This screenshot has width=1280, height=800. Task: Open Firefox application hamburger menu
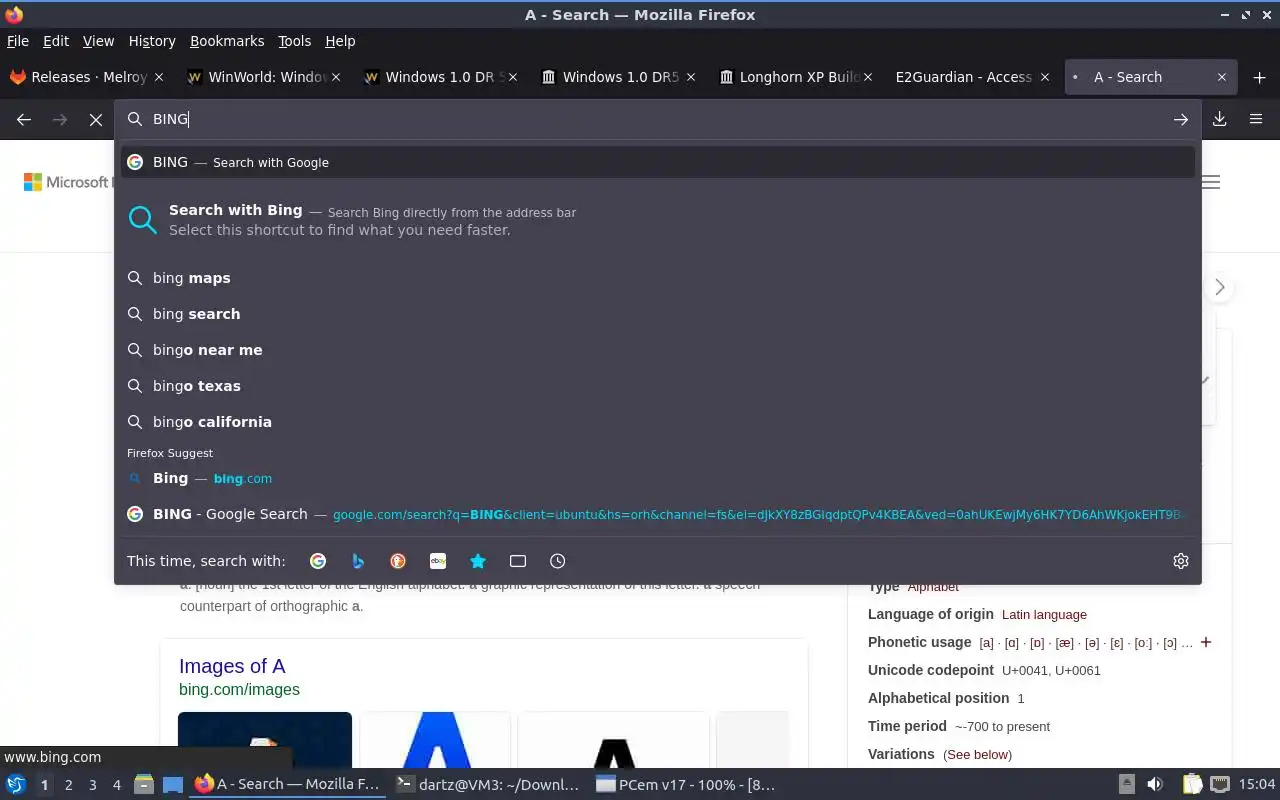1256,119
